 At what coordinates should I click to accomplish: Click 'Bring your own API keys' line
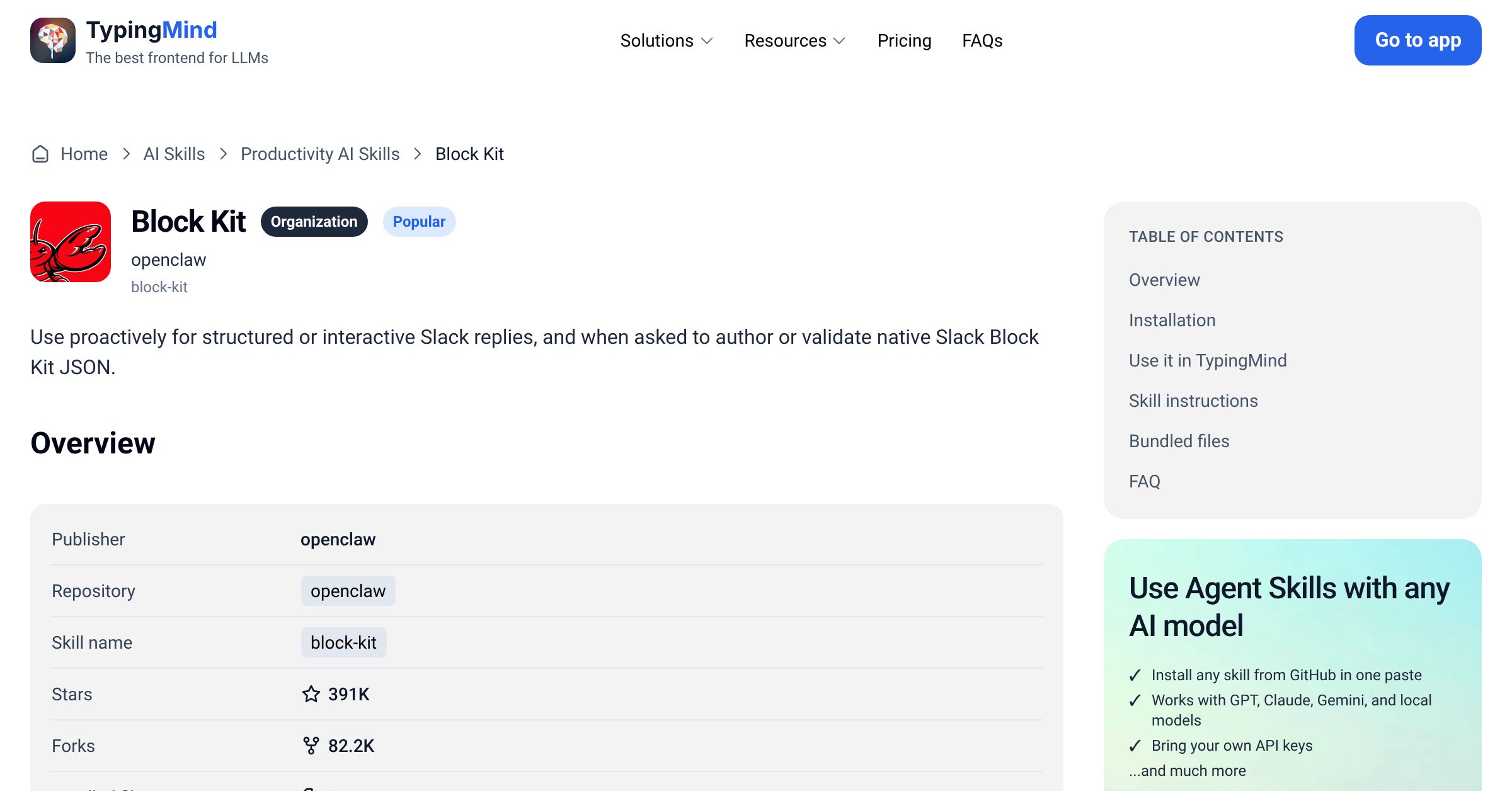1232,746
